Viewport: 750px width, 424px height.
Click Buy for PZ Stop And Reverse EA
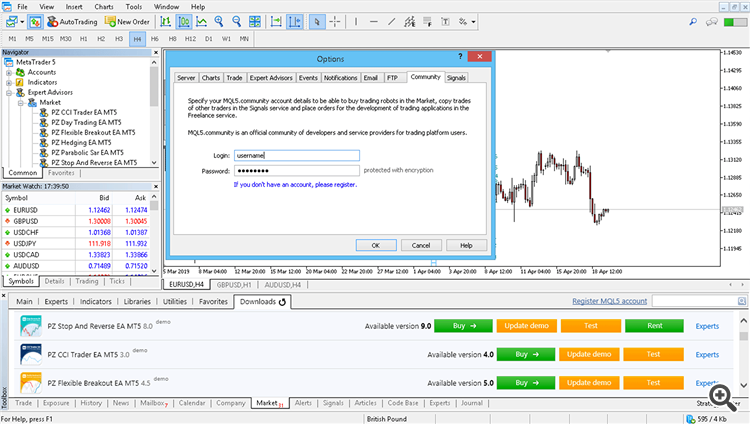(x=463, y=326)
